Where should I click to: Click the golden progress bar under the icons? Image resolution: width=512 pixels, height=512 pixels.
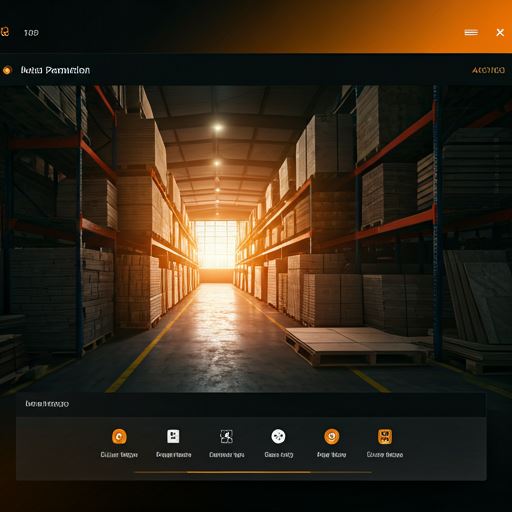[x=253, y=472]
